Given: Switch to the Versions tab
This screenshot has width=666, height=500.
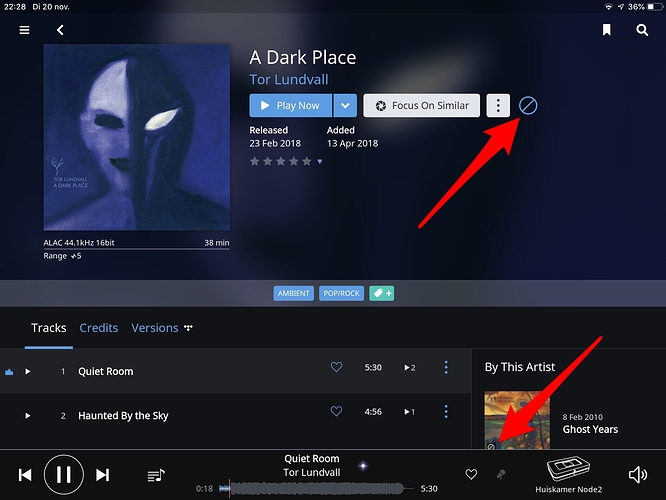Looking at the screenshot, I should pos(155,328).
